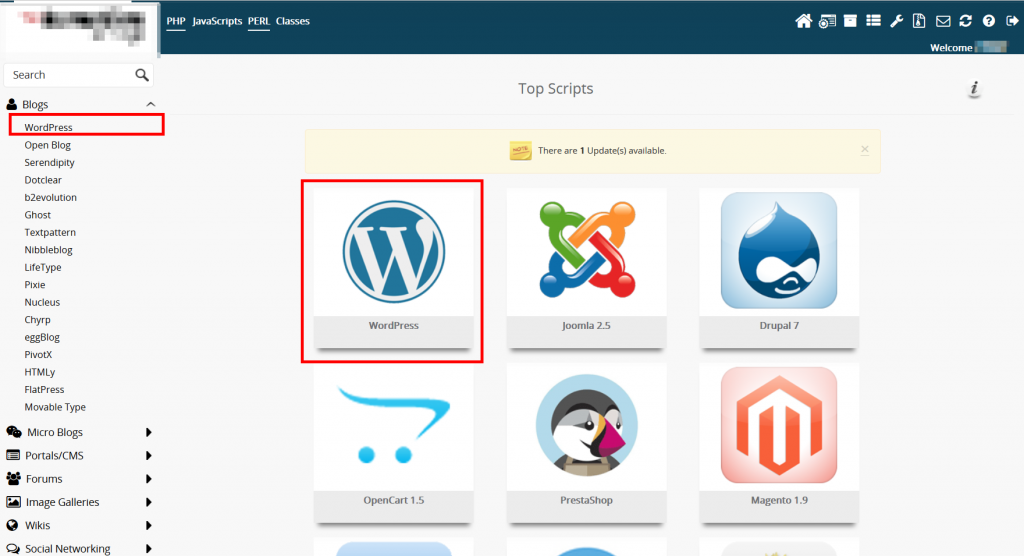Viewport: 1024px width, 556px height.
Task: Switch to the PHP tab
Action: tap(176, 21)
